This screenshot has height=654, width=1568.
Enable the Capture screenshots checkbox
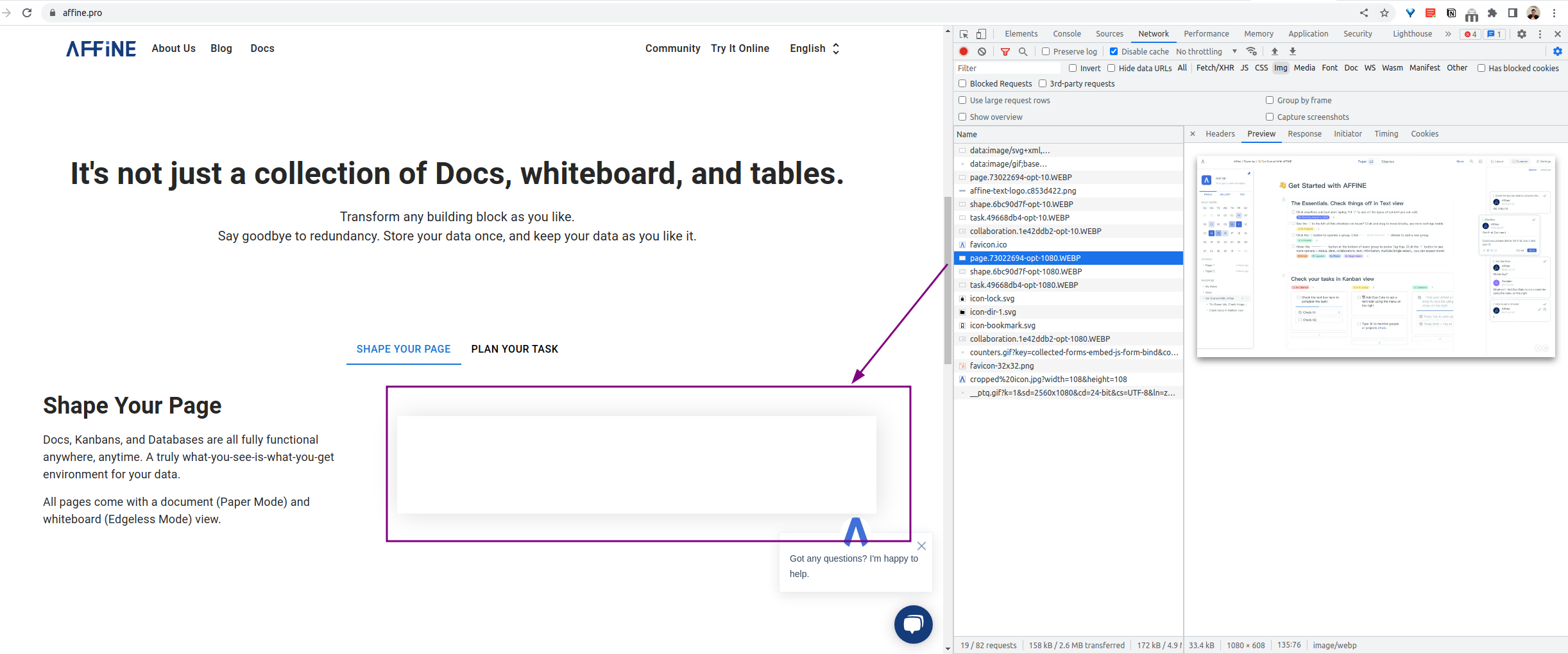point(1270,117)
